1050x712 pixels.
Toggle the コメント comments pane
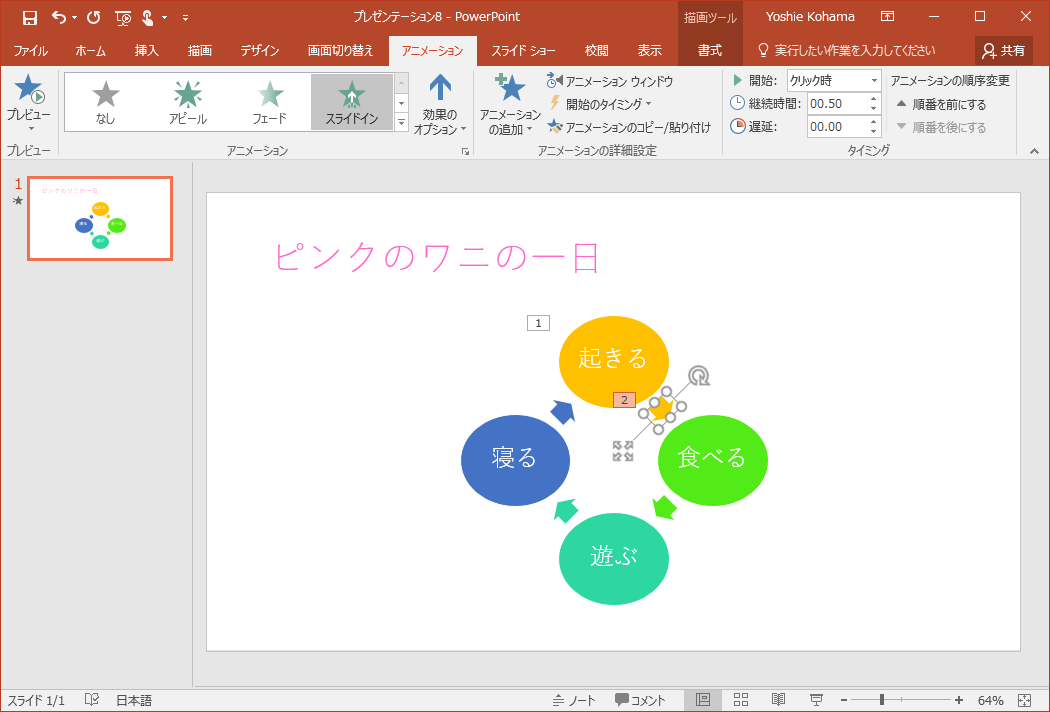pos(640,701)
